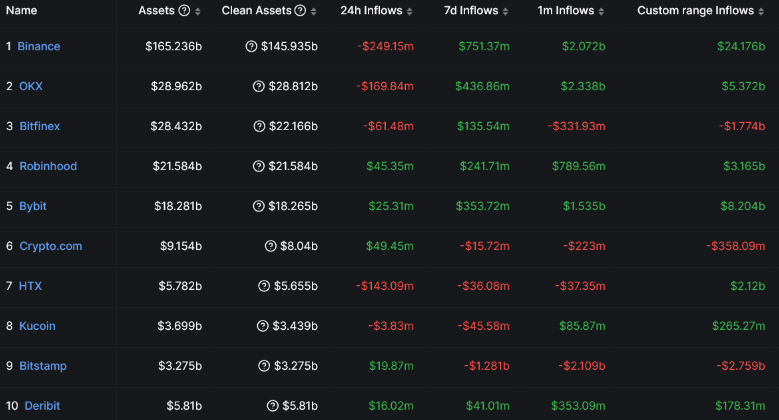Click the help icon next to Assets header
Viewport: 779px width, 420px height.
(x=183, y=11)
